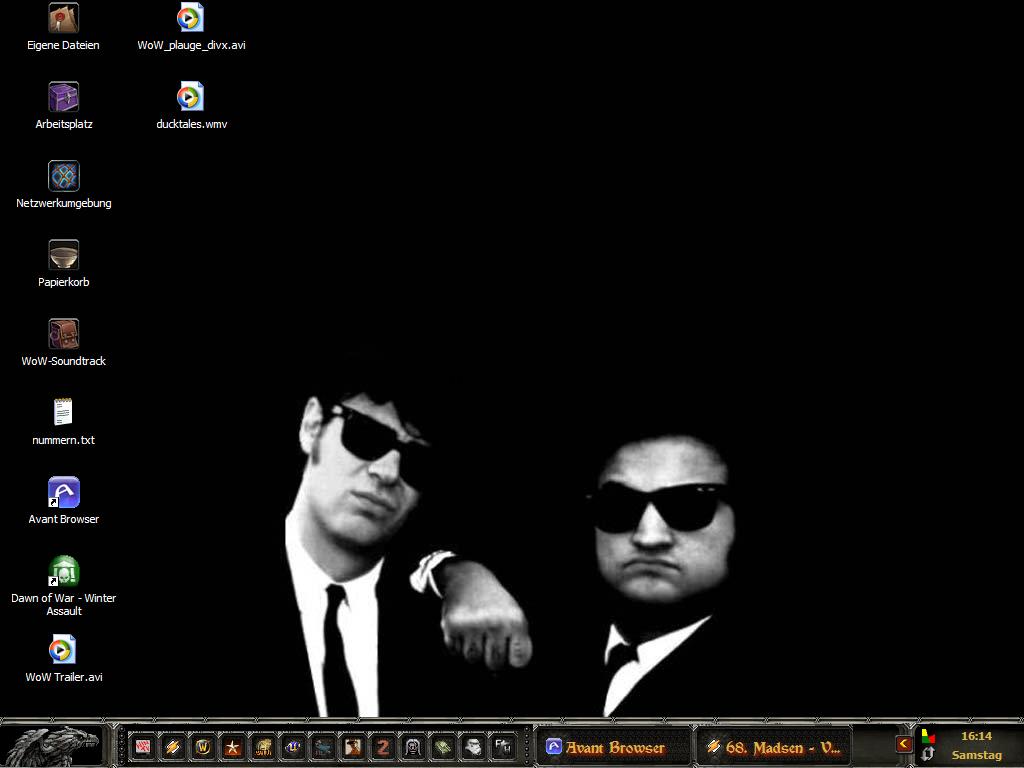
Task: Open the Eigene Dateien desktop icon
Action: [x=63, y=18]
